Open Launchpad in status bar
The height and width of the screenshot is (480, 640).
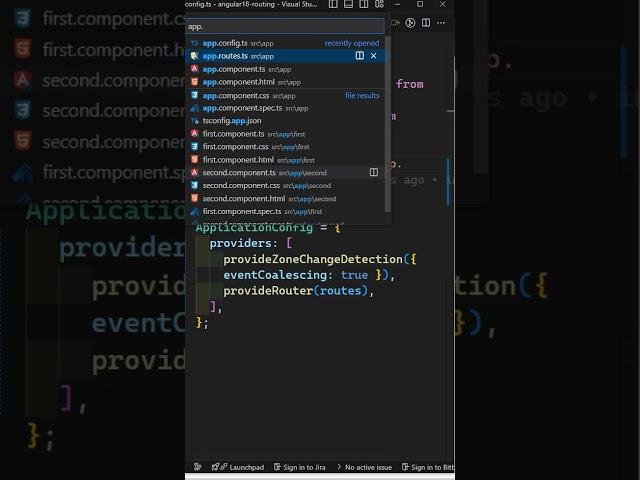pos(238,467)
